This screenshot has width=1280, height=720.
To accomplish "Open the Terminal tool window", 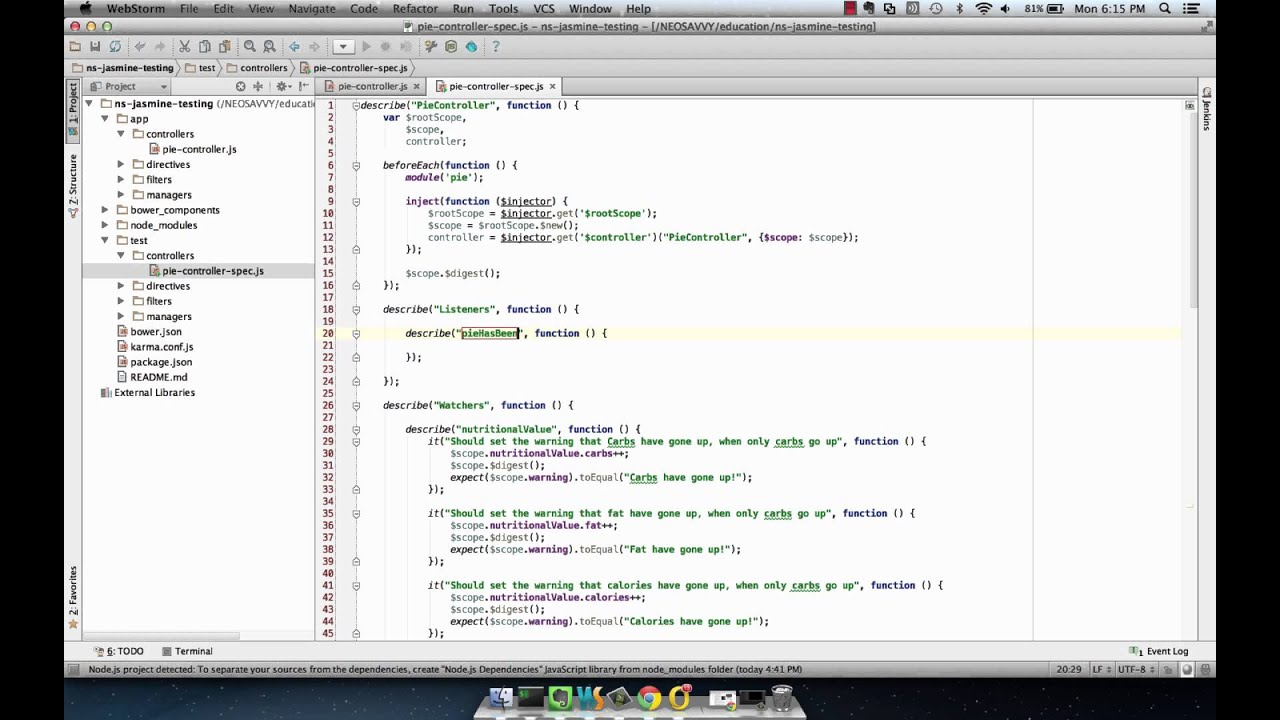I will [187, 651].
